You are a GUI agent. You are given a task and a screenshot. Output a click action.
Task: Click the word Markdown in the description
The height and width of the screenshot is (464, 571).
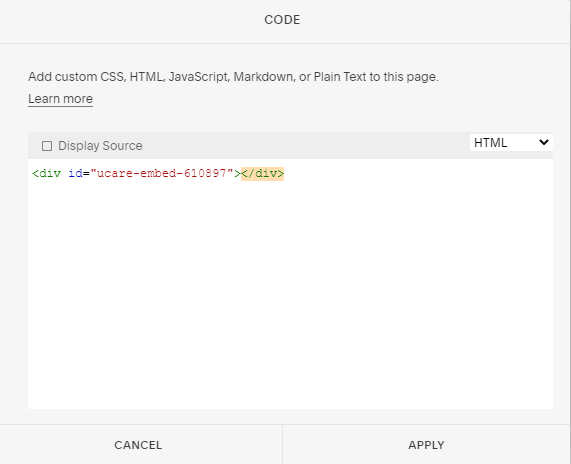(x=264, y=77)
